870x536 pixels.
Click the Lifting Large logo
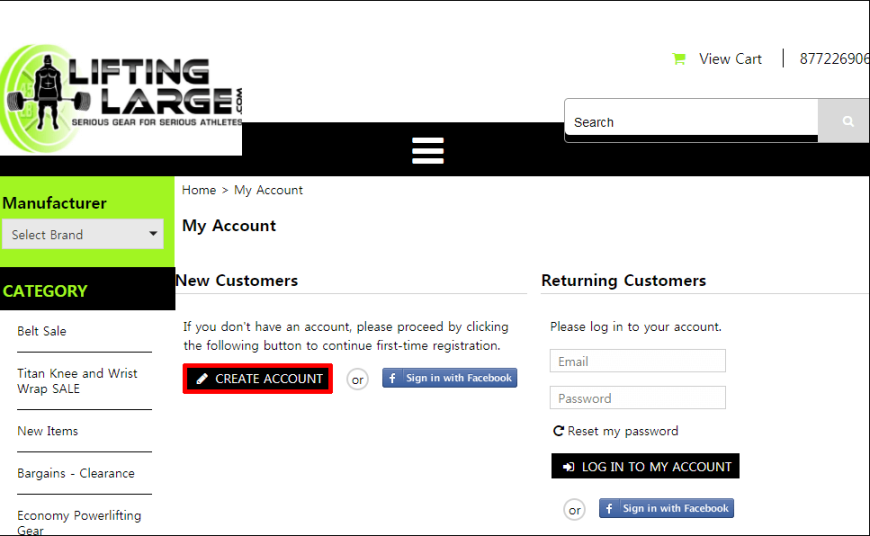pyautogui.click(x=121, y=99)
